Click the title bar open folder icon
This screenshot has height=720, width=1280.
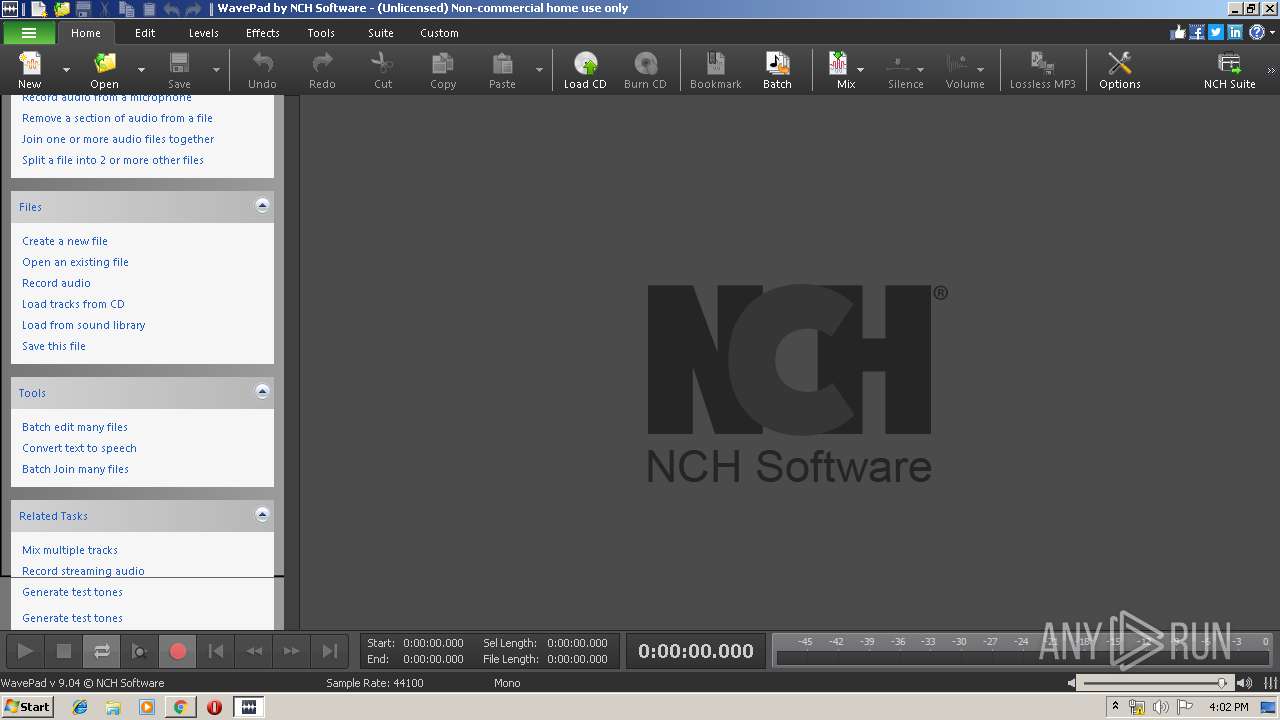(x=62, y=9)
